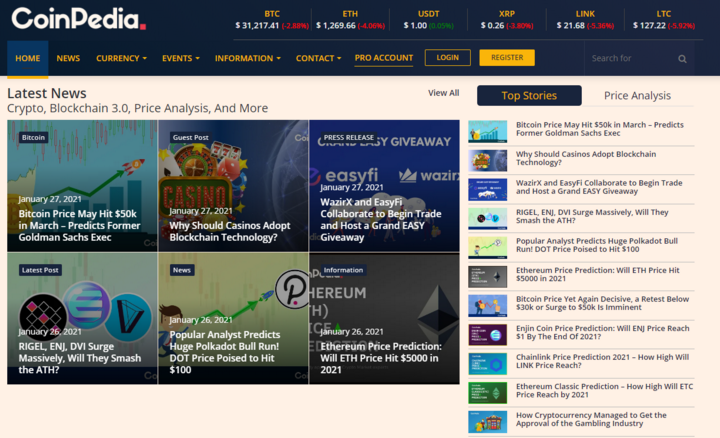This screenshot has height=438, width=720.
Task: Click thumbnail beside Bitcoin Price May Hit $50k story
Action: (488, 131)
